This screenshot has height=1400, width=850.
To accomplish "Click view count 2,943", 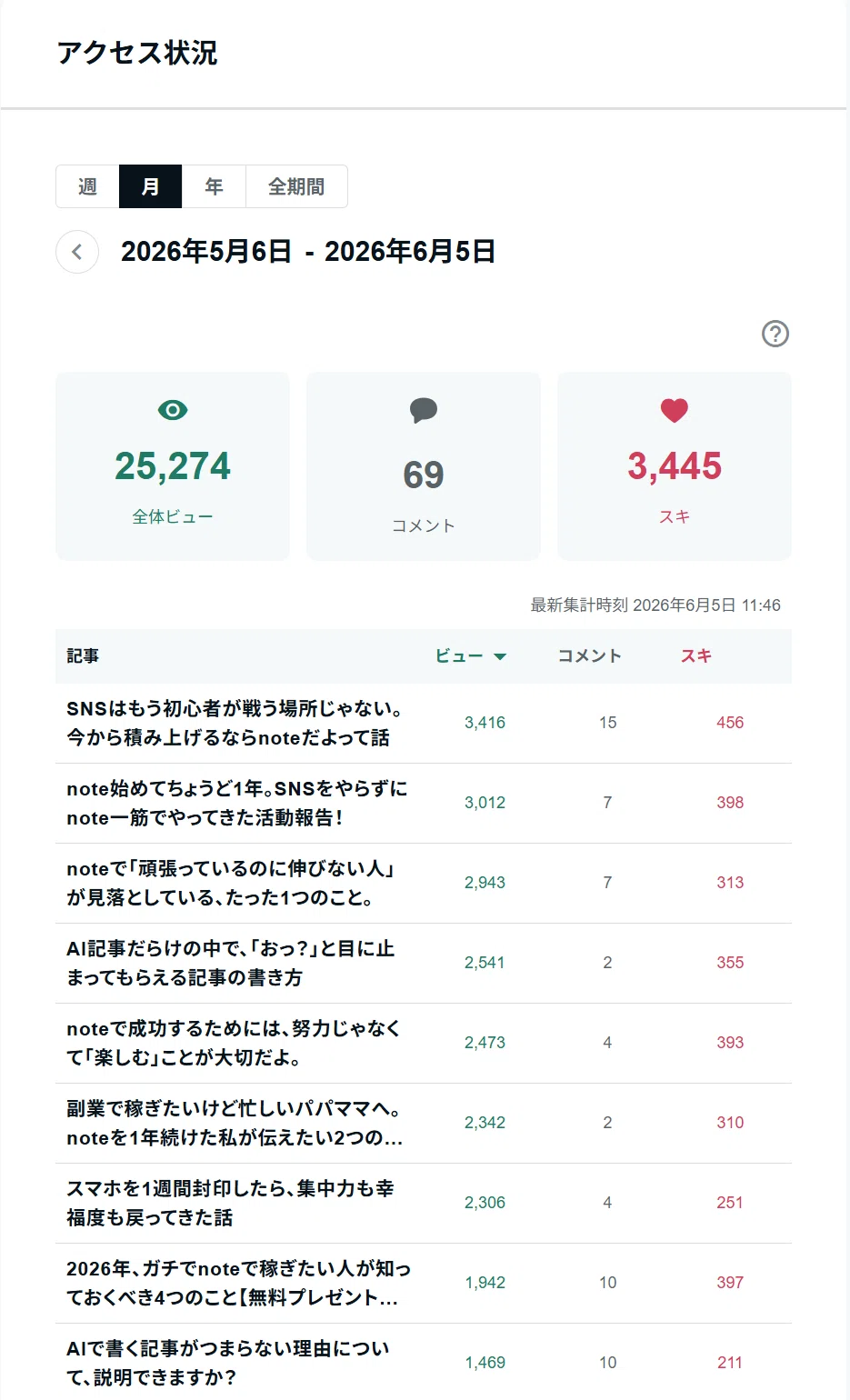I will pos(485,883).
